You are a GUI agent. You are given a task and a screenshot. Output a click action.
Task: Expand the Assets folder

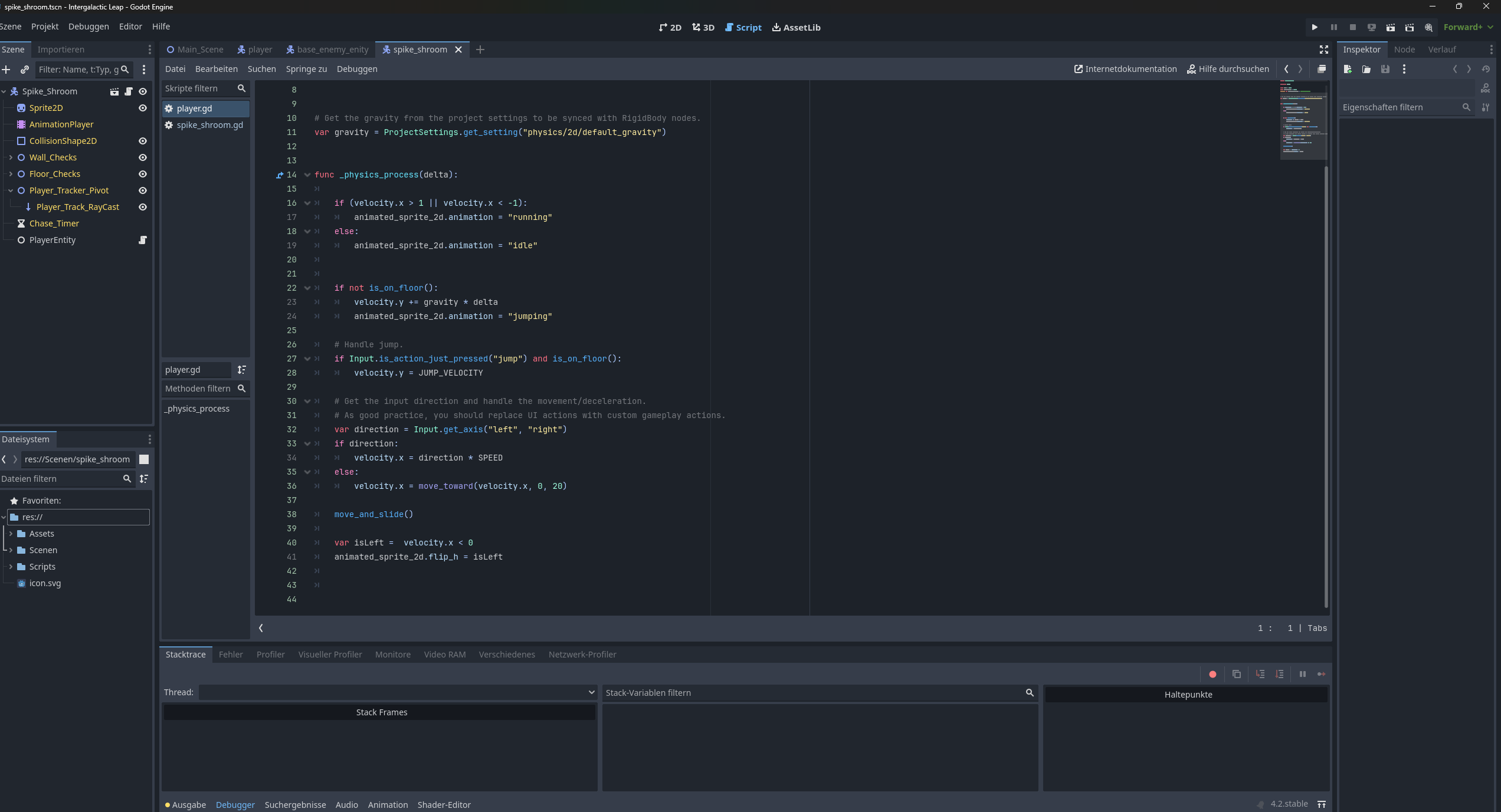11,534
